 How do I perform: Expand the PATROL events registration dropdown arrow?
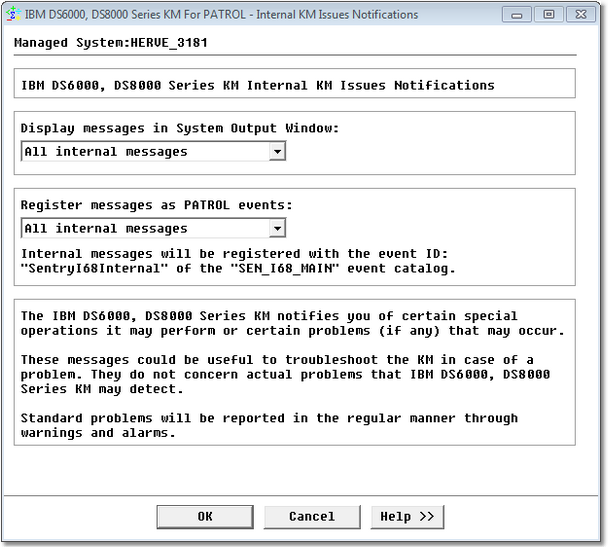pyautogui.click(x=277, y=229)
